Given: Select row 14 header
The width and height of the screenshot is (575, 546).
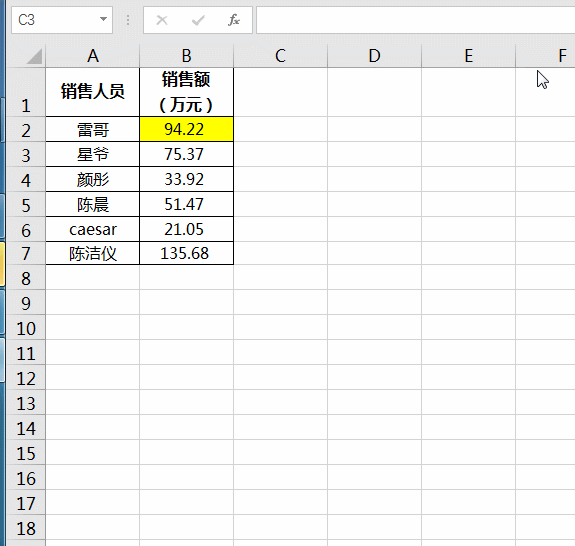Looking at the screenshot, I should coord(26,427).
